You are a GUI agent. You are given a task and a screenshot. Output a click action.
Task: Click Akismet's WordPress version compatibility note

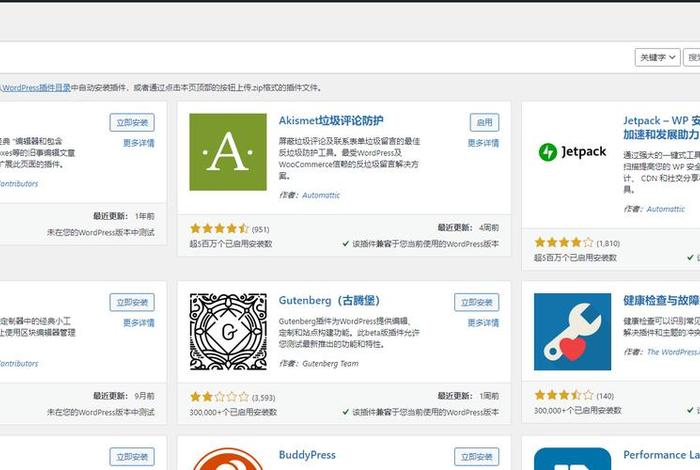pyautogui.click(x=421, y=244)
